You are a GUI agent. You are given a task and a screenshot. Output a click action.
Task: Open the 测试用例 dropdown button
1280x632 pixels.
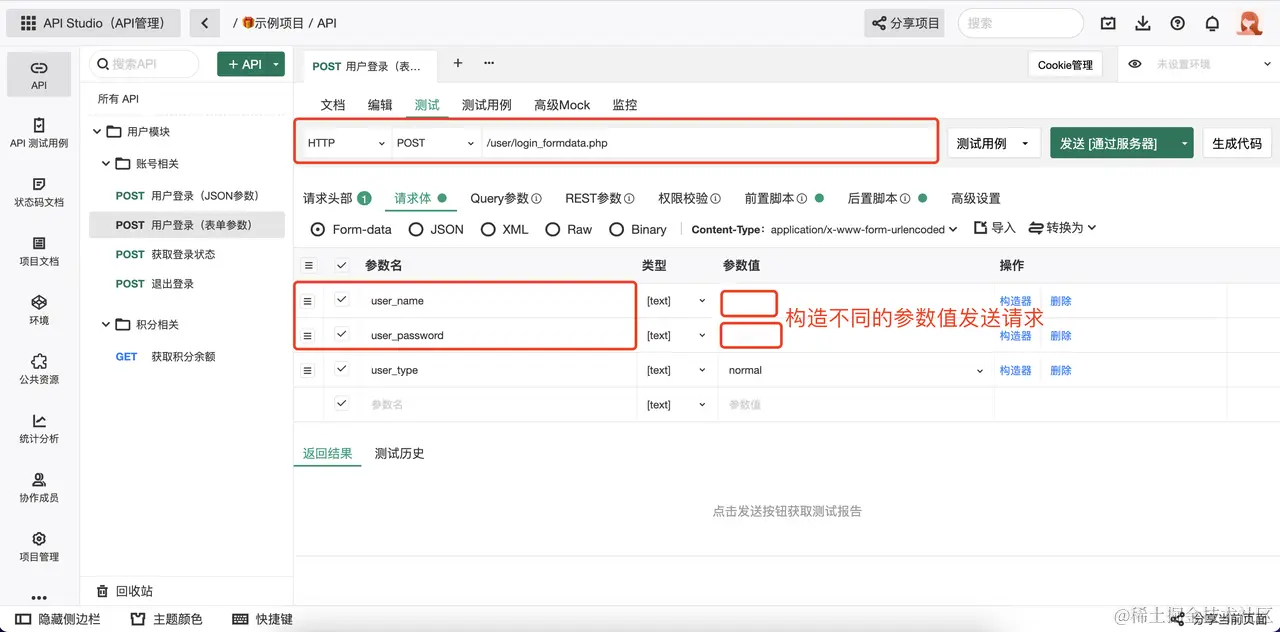993,143
